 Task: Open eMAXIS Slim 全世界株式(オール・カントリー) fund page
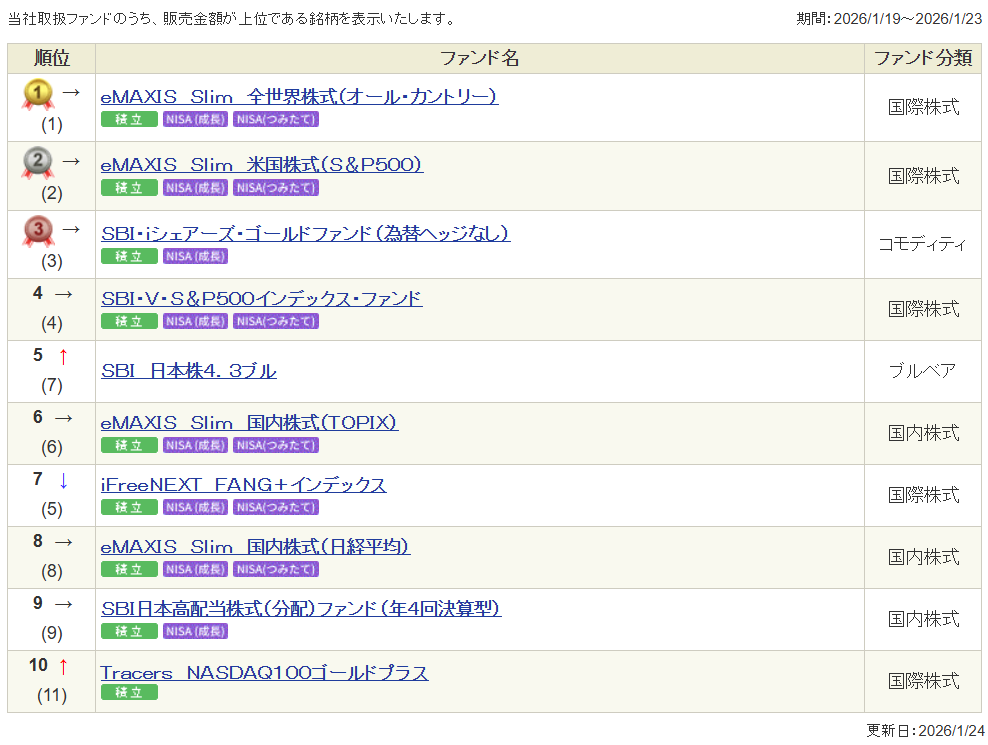point(299,97)
